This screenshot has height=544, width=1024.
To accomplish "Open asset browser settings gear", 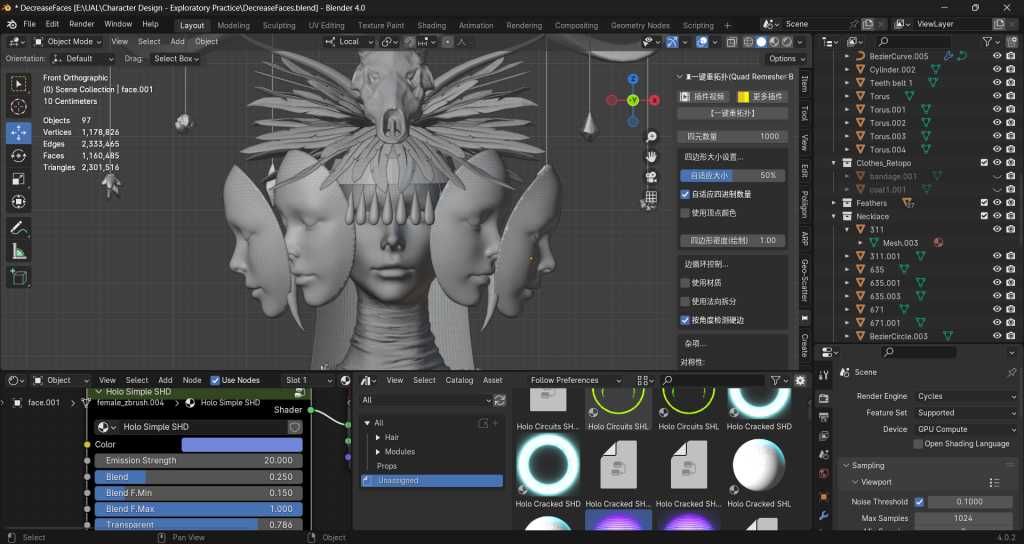I will (800, 380).
